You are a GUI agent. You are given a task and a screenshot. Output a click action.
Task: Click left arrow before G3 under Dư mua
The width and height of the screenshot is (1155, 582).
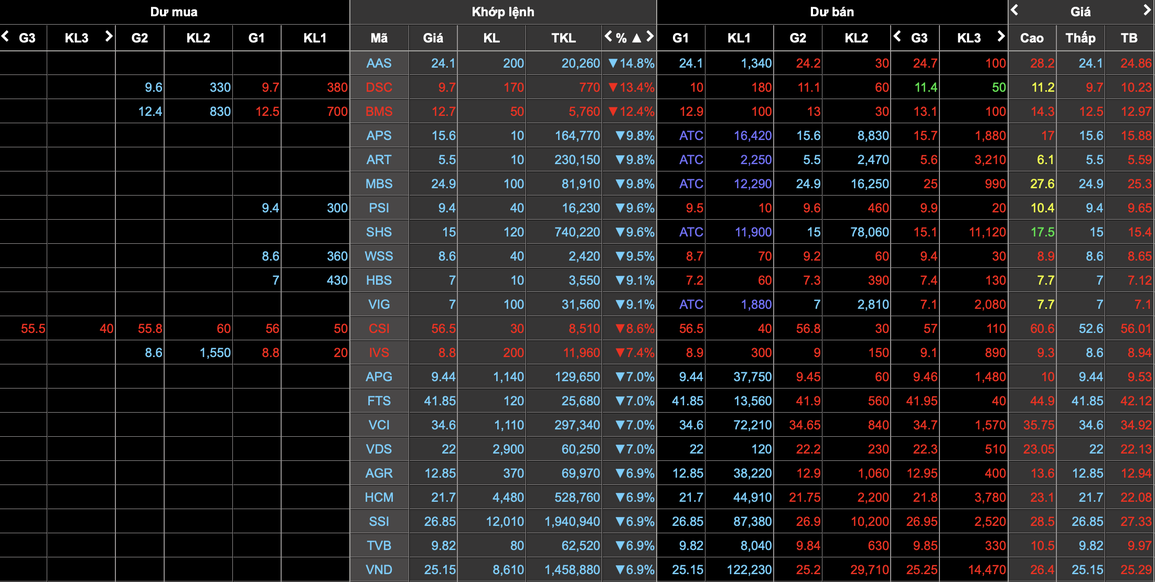6,36
